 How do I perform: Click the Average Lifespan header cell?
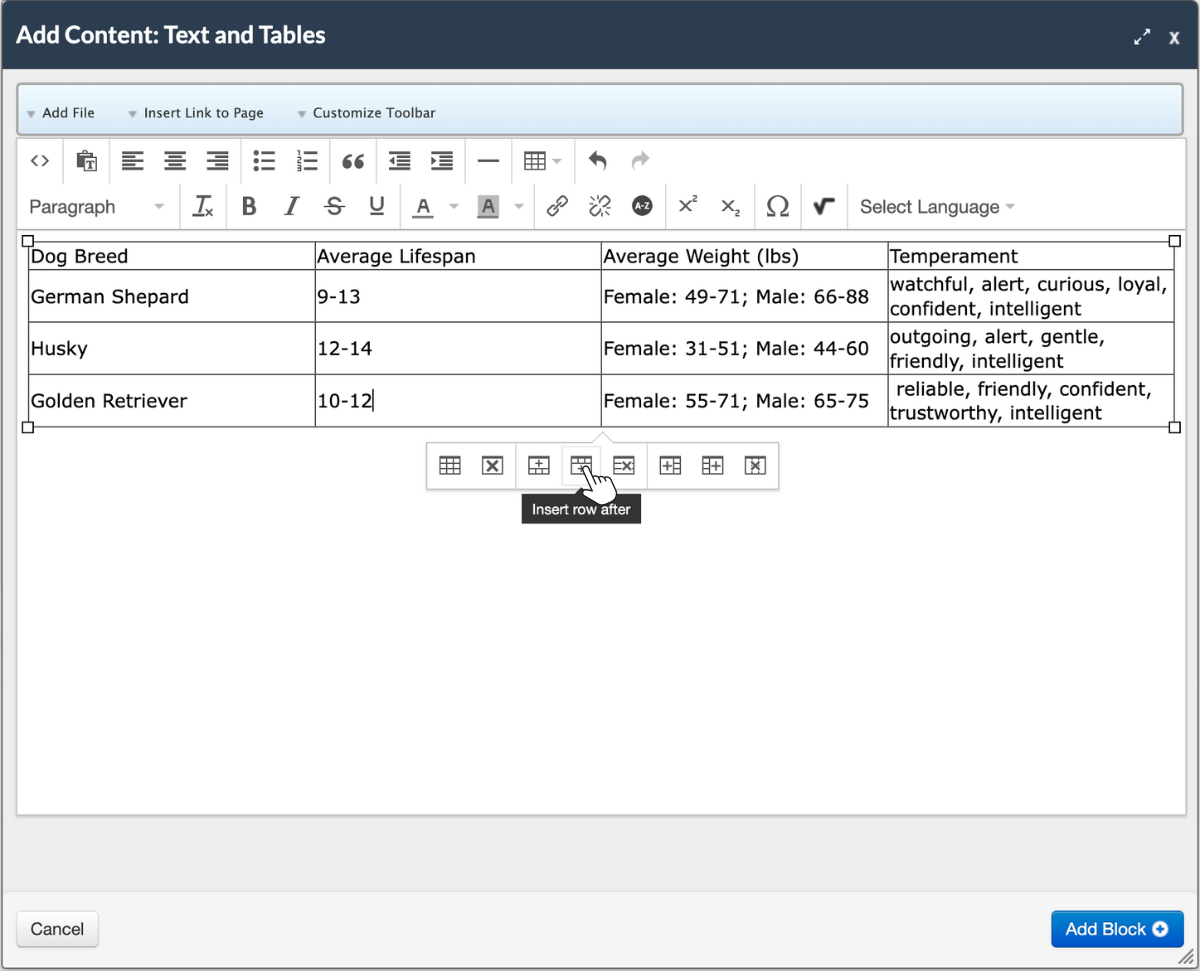click(x=458, y=256)
